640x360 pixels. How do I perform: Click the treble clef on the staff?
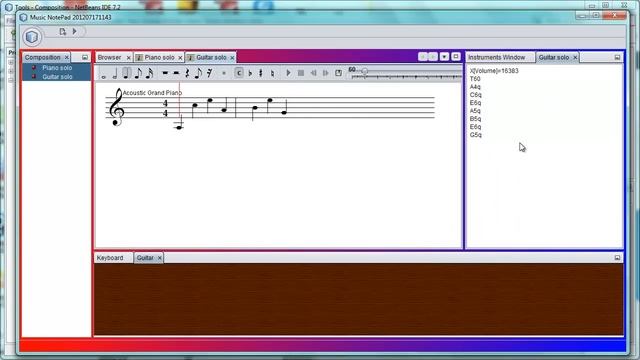(117, 107)
